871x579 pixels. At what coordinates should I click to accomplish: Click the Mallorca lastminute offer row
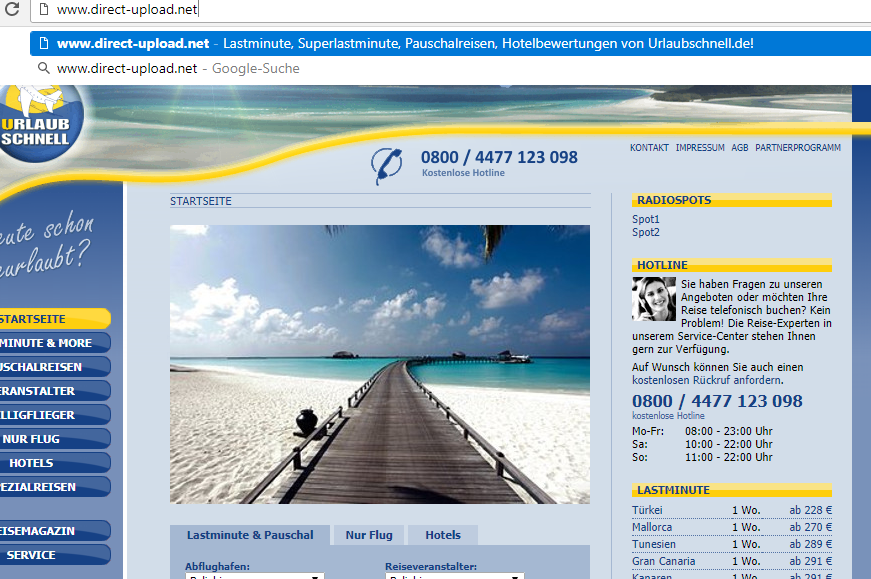(731, 527)
